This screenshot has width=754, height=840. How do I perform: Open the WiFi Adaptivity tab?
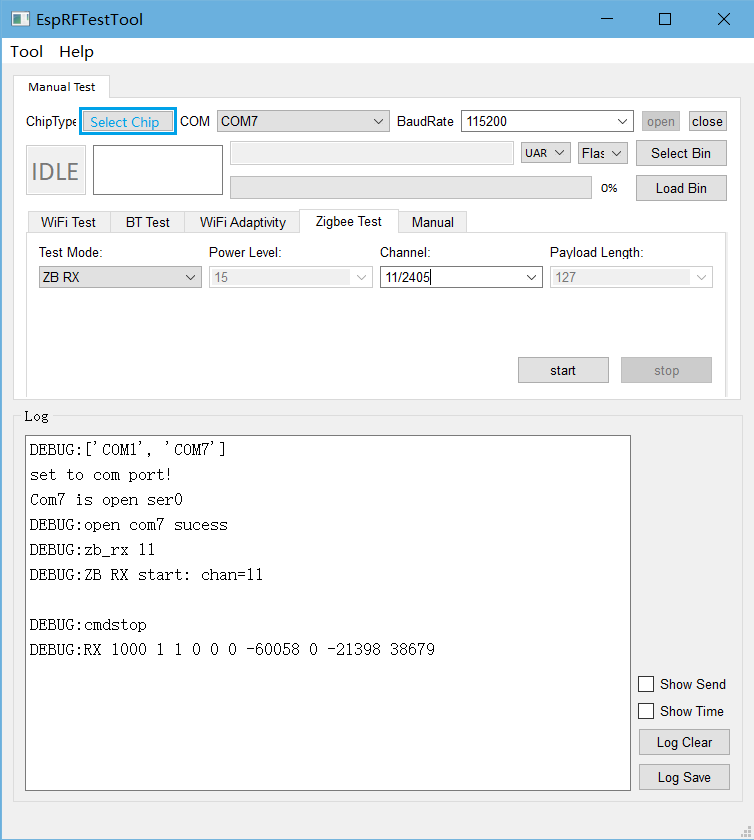coord(243,222)
